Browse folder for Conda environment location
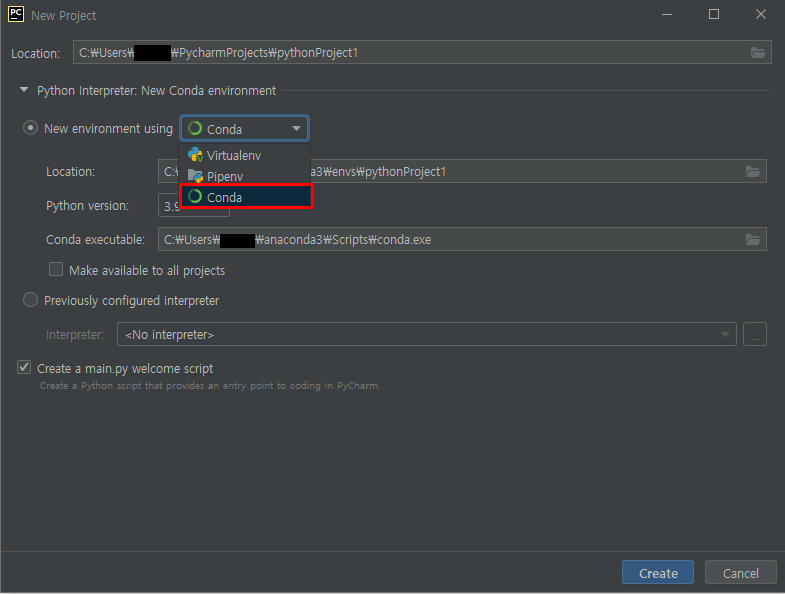 click(x=753, y=172)
